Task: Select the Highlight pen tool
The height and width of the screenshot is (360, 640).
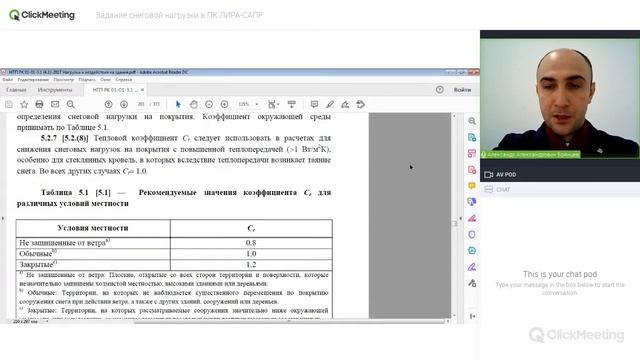Action: tap(330, 104)
